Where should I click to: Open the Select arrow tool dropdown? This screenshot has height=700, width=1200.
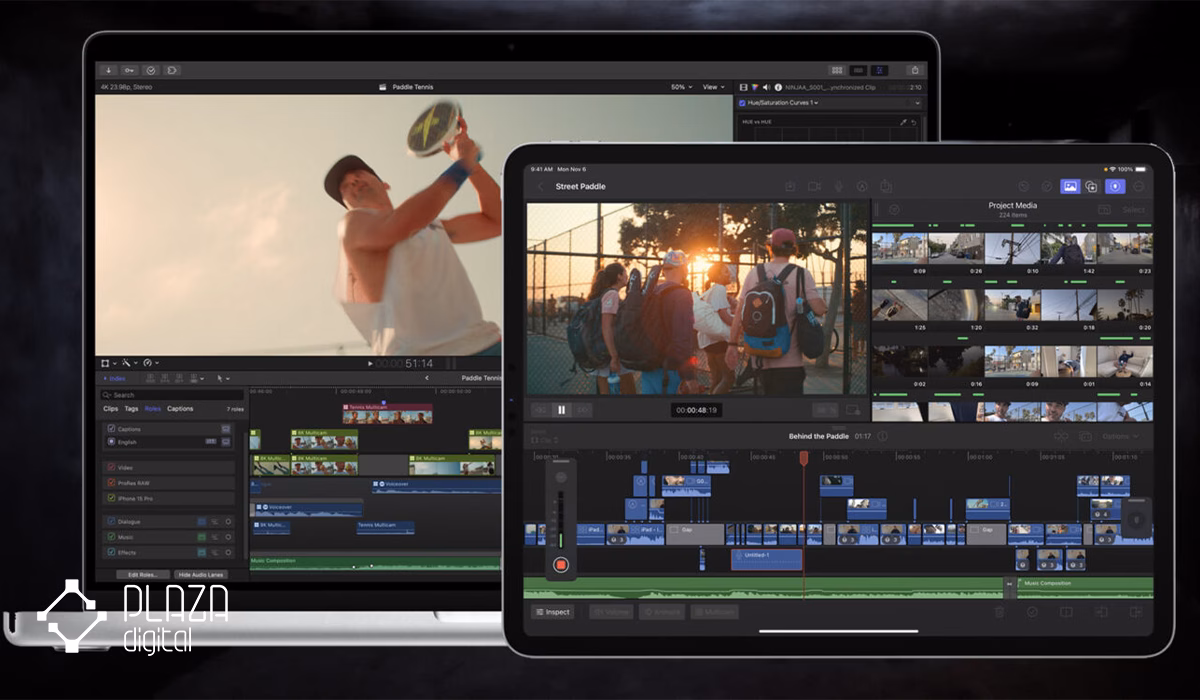(222, 378)
